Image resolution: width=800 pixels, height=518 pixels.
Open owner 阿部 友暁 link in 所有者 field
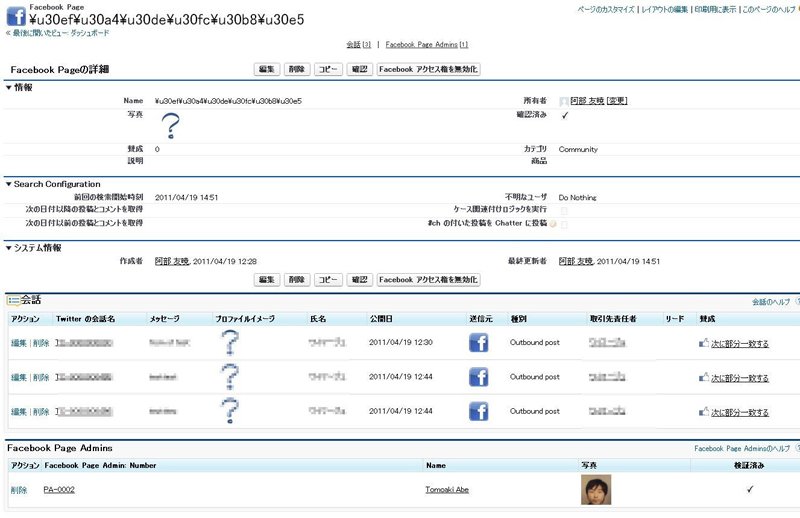coord(587,101)
